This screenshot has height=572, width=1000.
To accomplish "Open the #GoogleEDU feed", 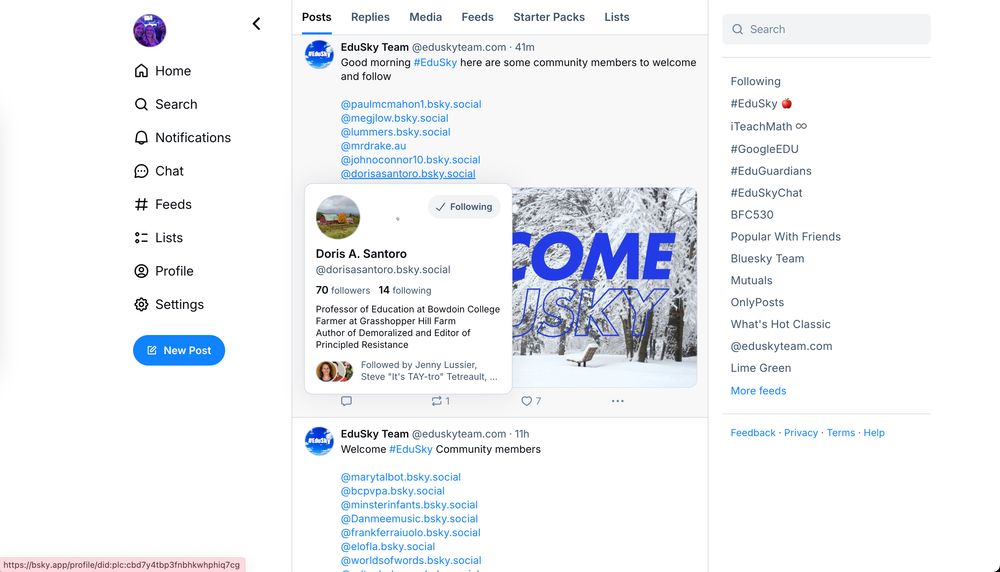I will pos(764,149).
